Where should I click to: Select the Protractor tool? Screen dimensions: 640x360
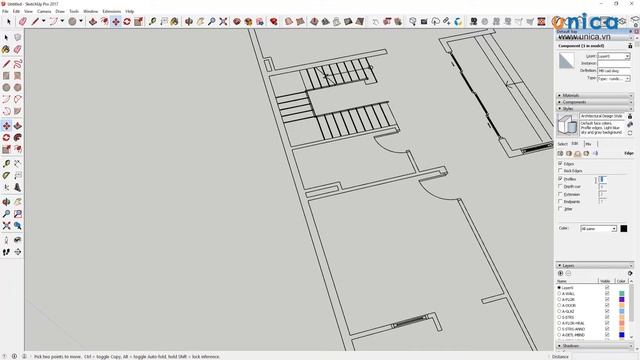(6, 176)
